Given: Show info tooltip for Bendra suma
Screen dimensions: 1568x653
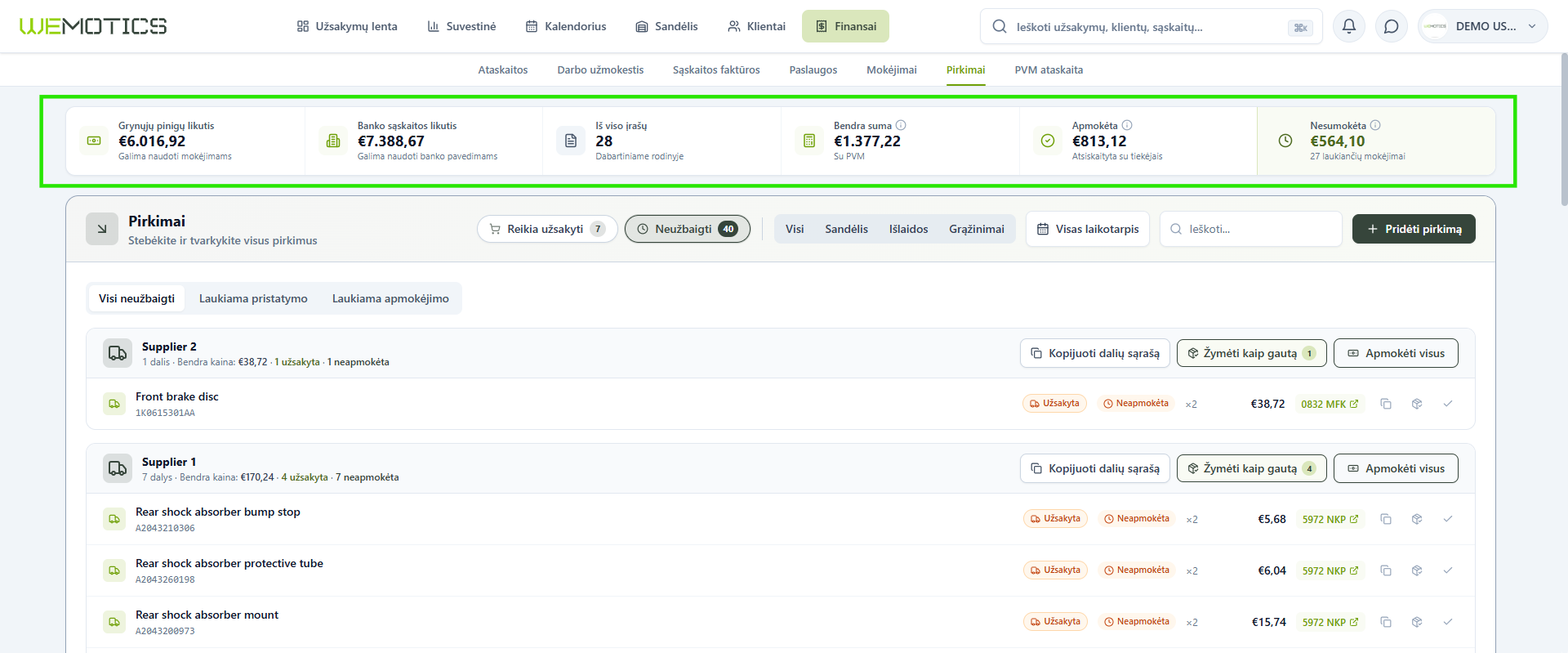Looking at the screenshot, I should [x=901, y=125].
